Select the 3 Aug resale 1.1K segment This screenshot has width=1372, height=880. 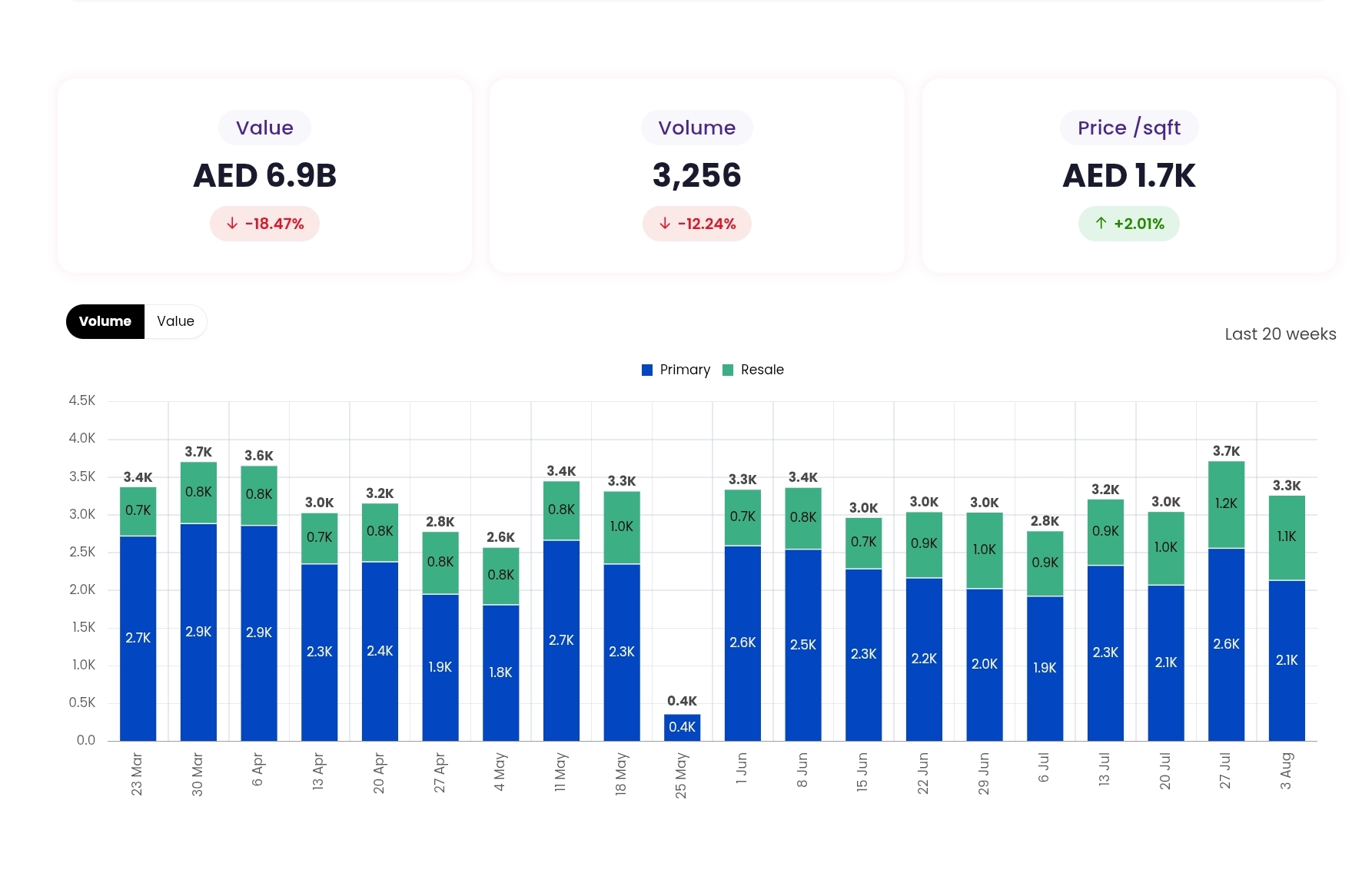1287,538
